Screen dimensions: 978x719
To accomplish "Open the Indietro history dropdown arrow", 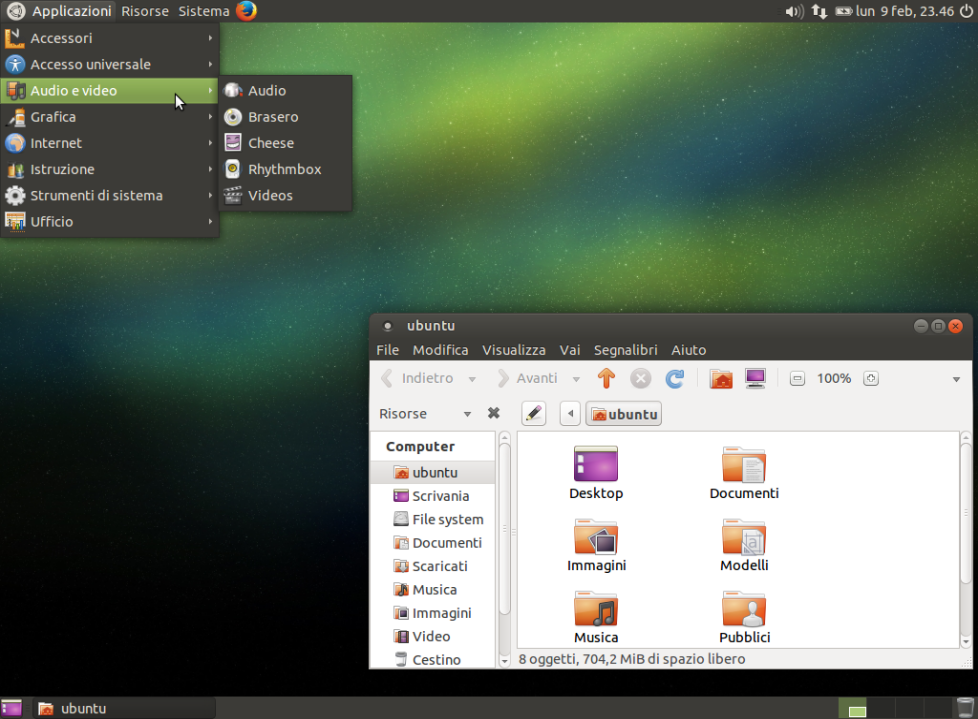I will (472, 379).
